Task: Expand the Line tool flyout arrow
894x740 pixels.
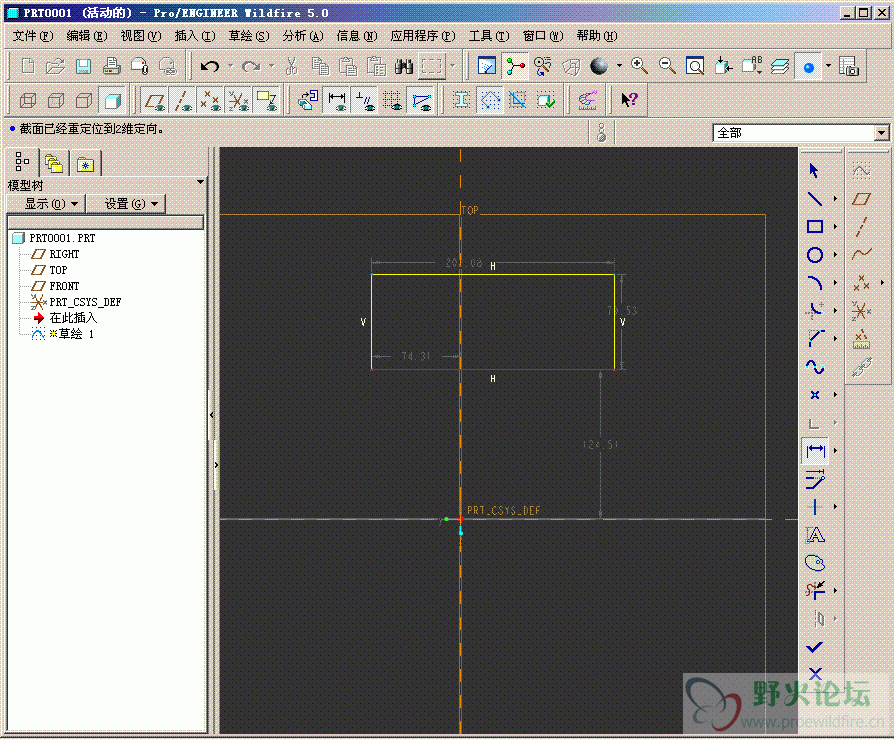Action: (835, 198)
